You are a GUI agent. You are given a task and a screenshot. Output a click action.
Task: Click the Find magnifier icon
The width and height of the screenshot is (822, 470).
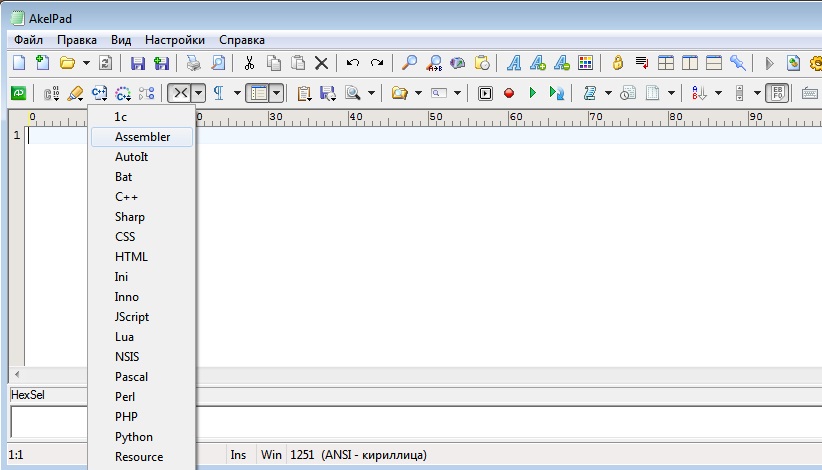(x=409, y=63)
